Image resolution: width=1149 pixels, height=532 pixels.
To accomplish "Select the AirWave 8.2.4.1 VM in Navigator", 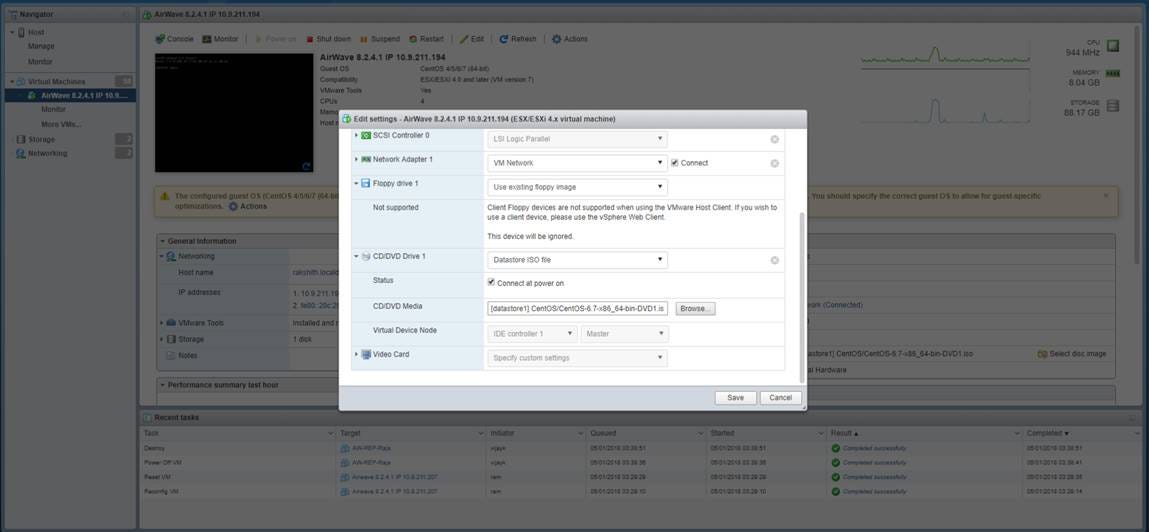I will tap(70, 95).
